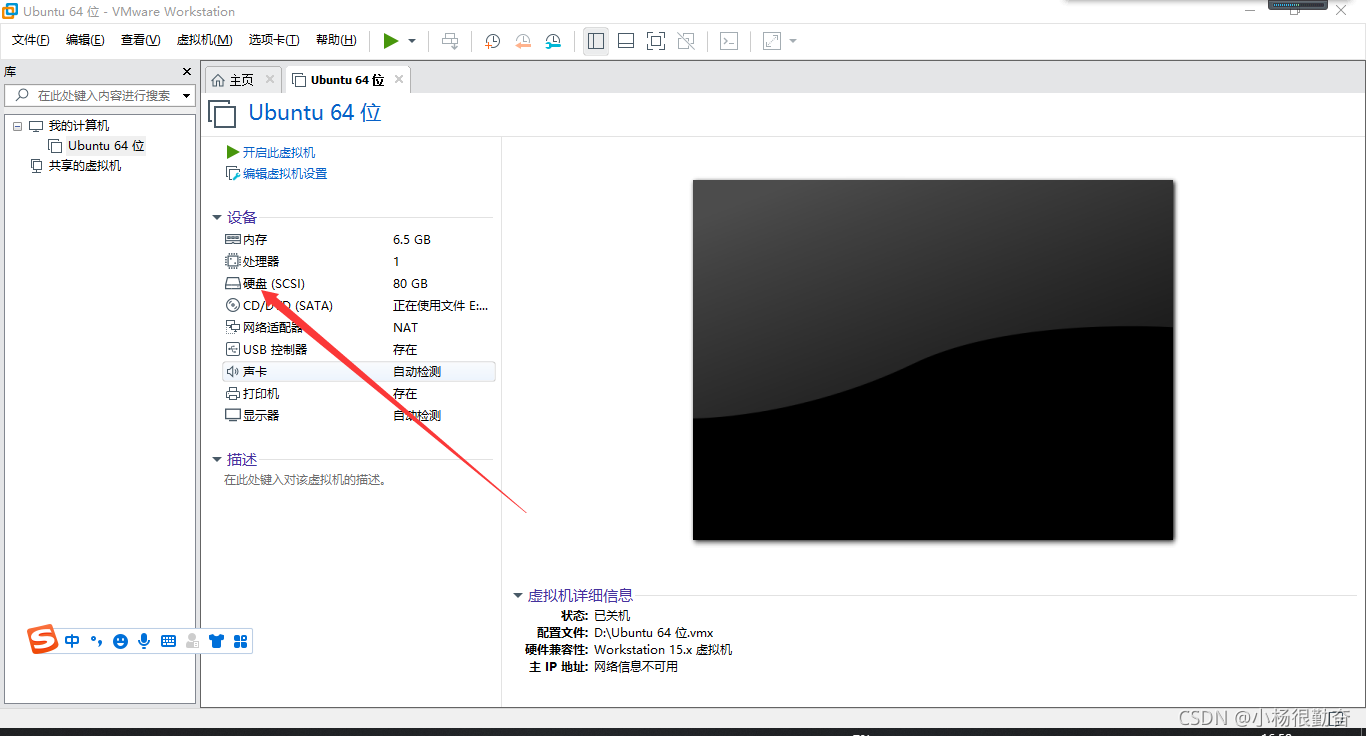
Task: Open the 选项卡(T) menu
Action: [274, 40]
